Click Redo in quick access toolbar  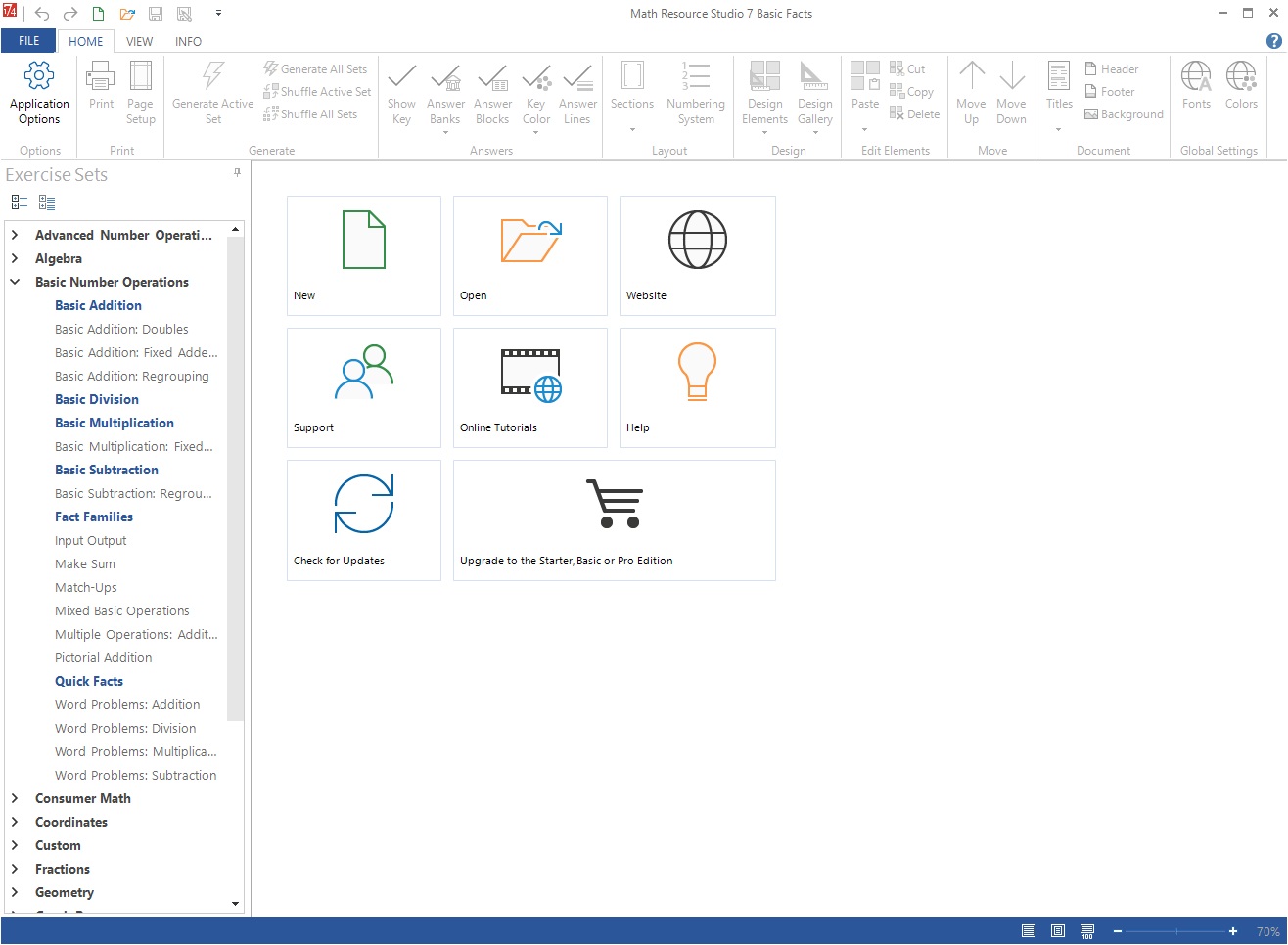pyautogui.click(x=69, y=14)
